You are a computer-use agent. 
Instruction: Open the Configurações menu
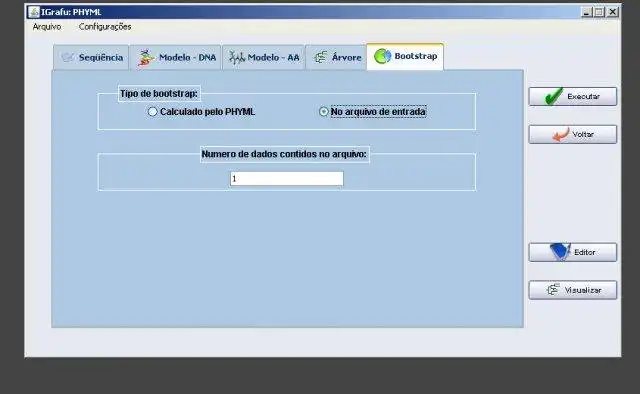click(105, 27)
